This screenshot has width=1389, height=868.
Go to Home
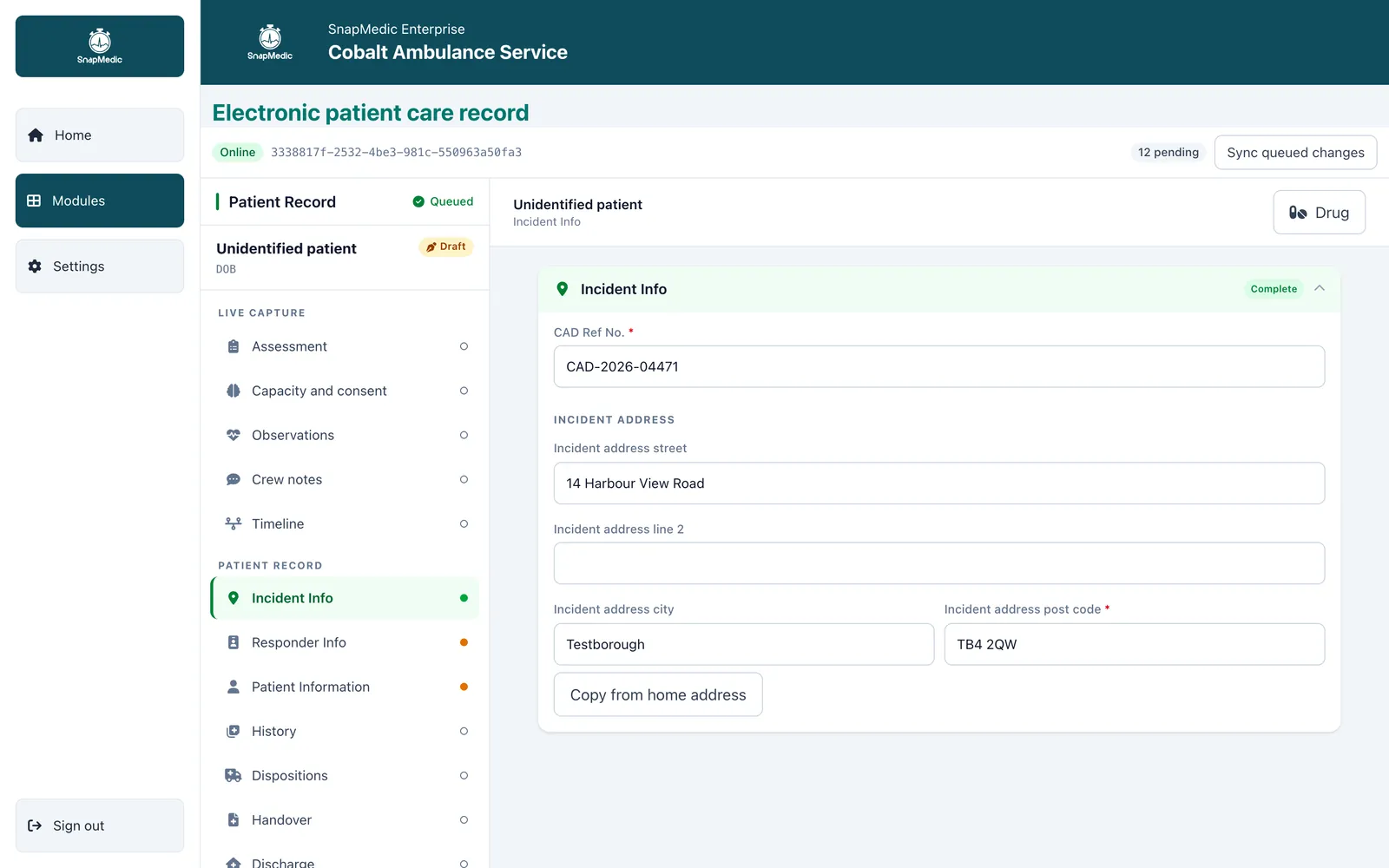click(x=100, y=135)
